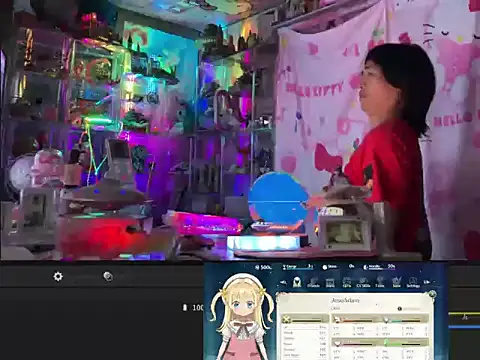Open the Gifts menu icon
Image resolution: width=480 pixels, height=360 pixels.
(347, 282)
